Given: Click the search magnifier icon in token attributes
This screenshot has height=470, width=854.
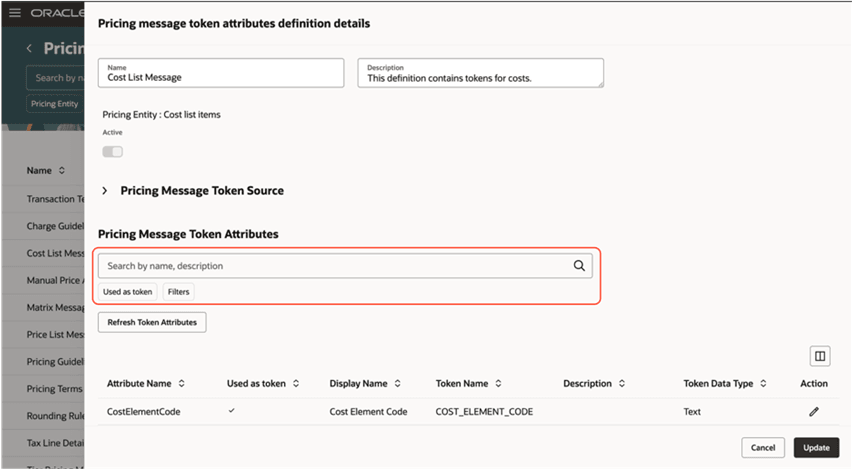Looking at the screenshot, I should (579, 266).
